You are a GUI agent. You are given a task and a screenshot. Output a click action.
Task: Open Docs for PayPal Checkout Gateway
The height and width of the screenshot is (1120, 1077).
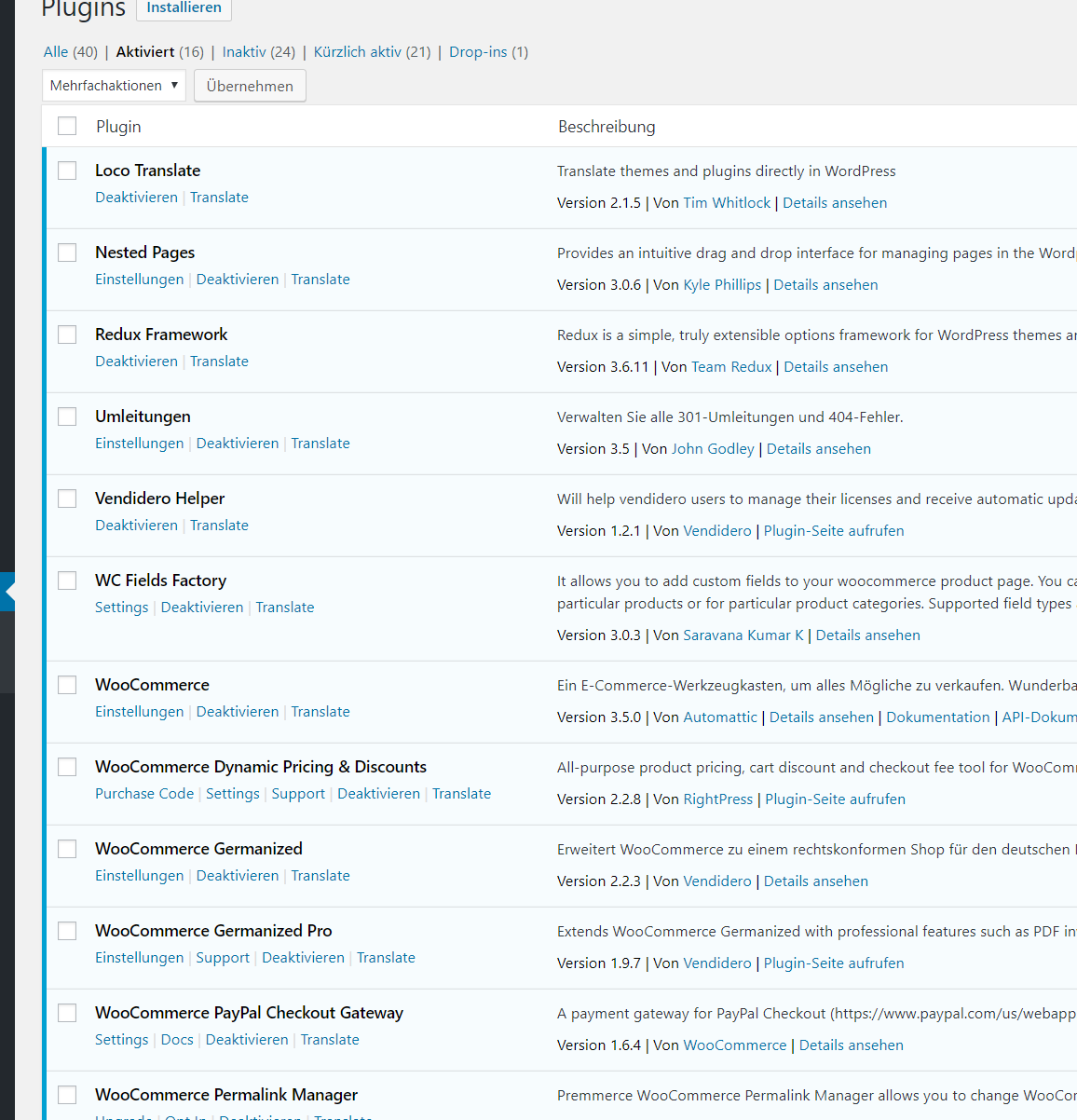point(177,1040)
